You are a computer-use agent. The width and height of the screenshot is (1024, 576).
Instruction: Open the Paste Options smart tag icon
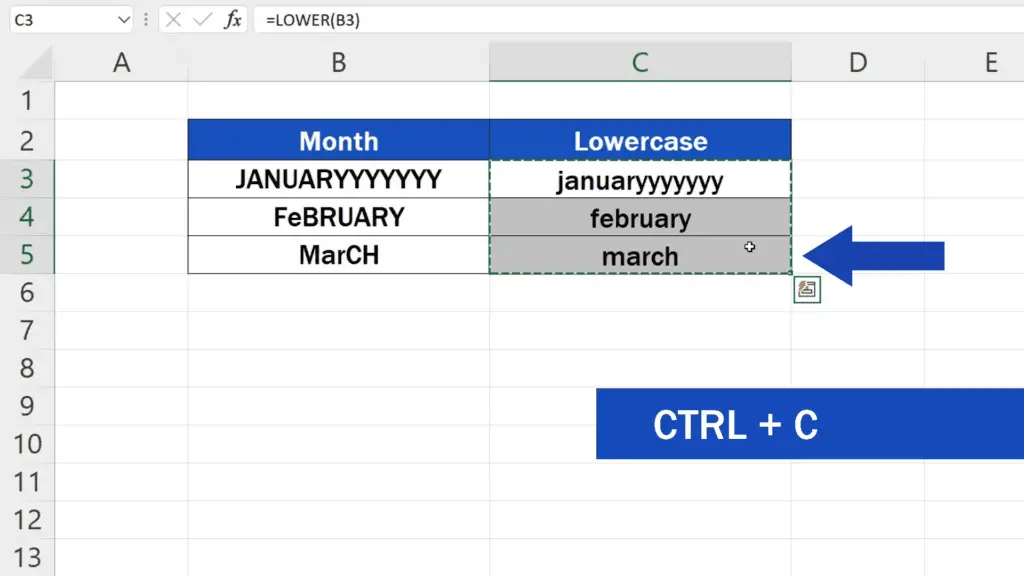(x=807, y=290)
